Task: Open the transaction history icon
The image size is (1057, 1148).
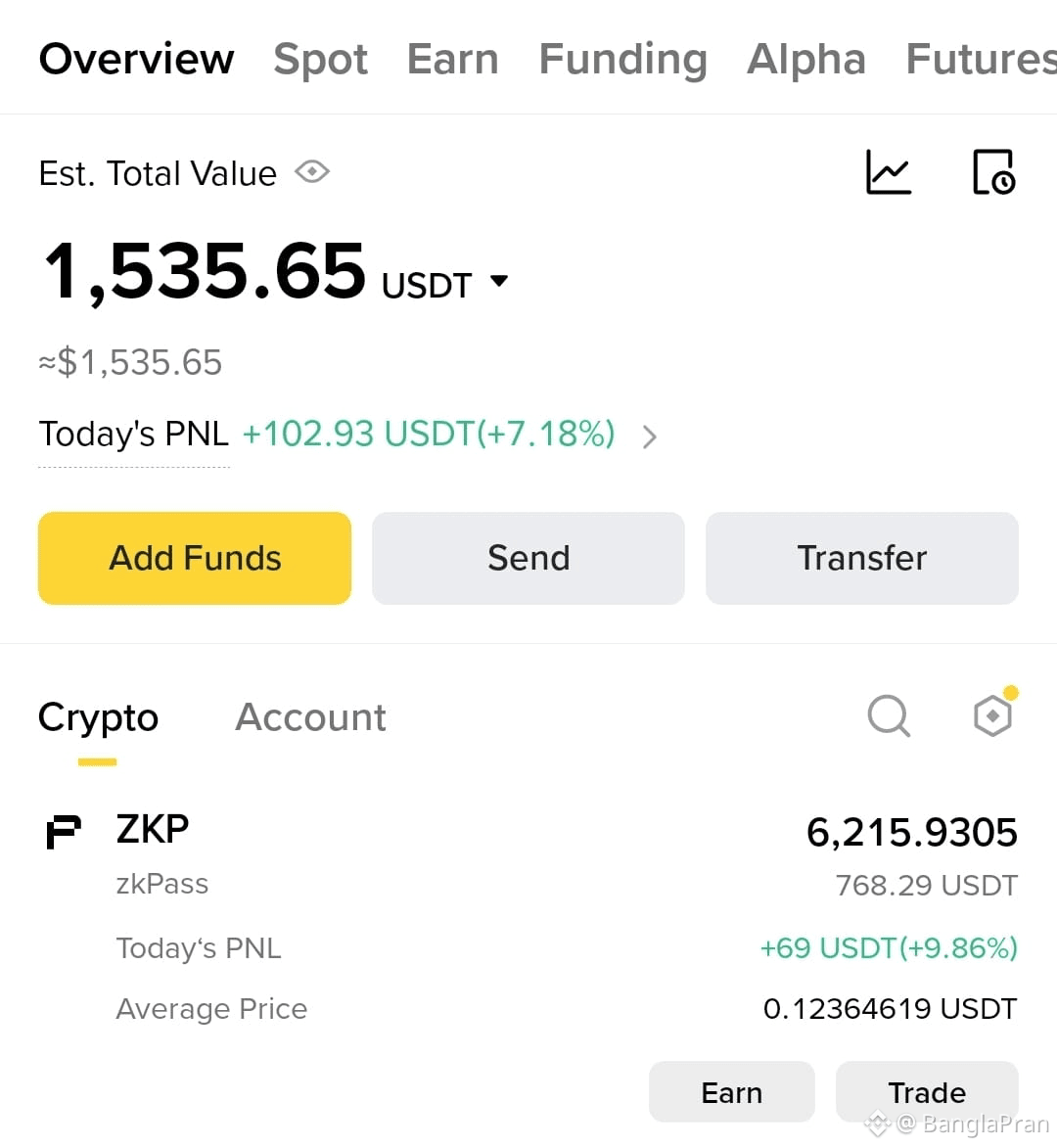Action: (x=994, y=172)
